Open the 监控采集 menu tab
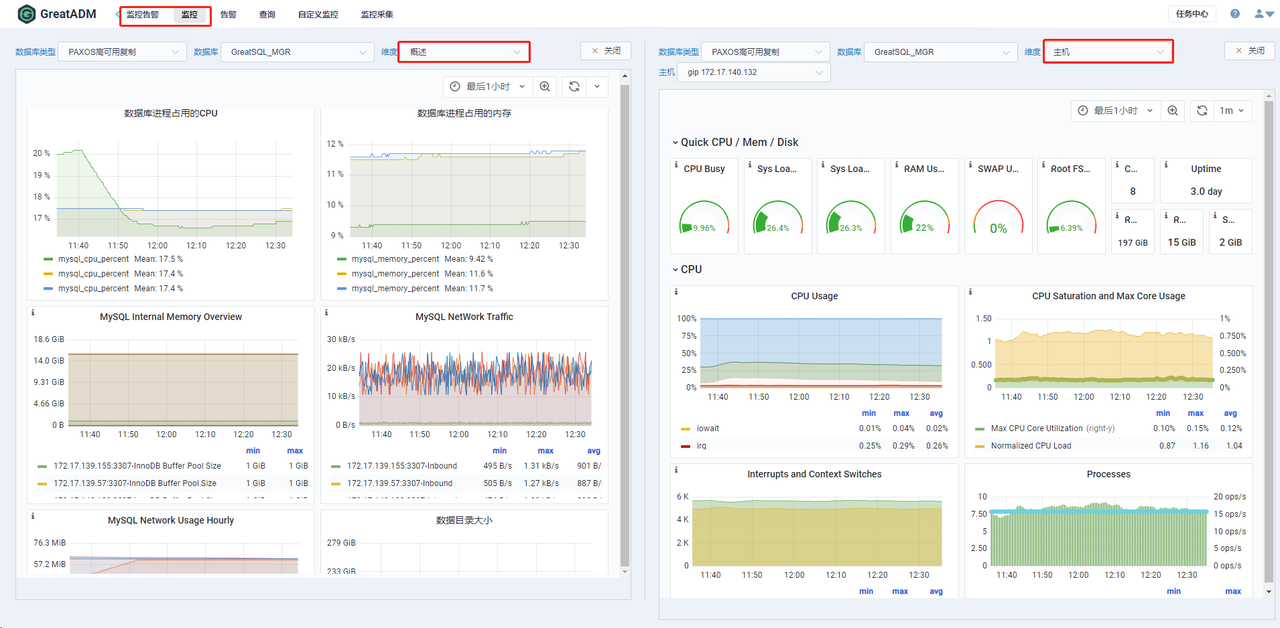Viewport: 1280px width, 628px height. coord(377,15)
